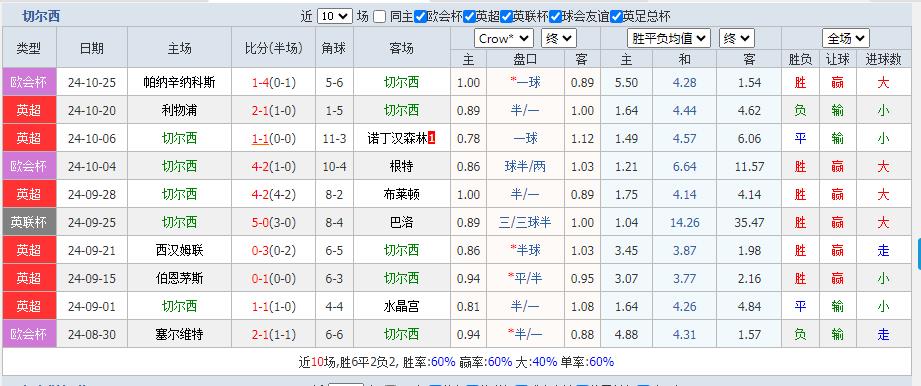Click away team 巴洛
Screen dimensions: 921x386
[402, 223]
